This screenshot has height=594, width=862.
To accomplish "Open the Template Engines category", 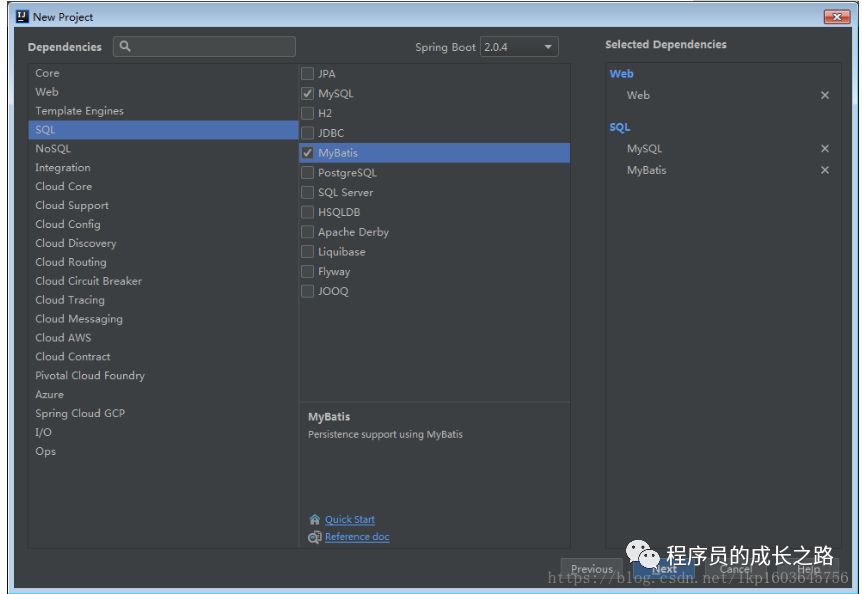I will point(163,111).
